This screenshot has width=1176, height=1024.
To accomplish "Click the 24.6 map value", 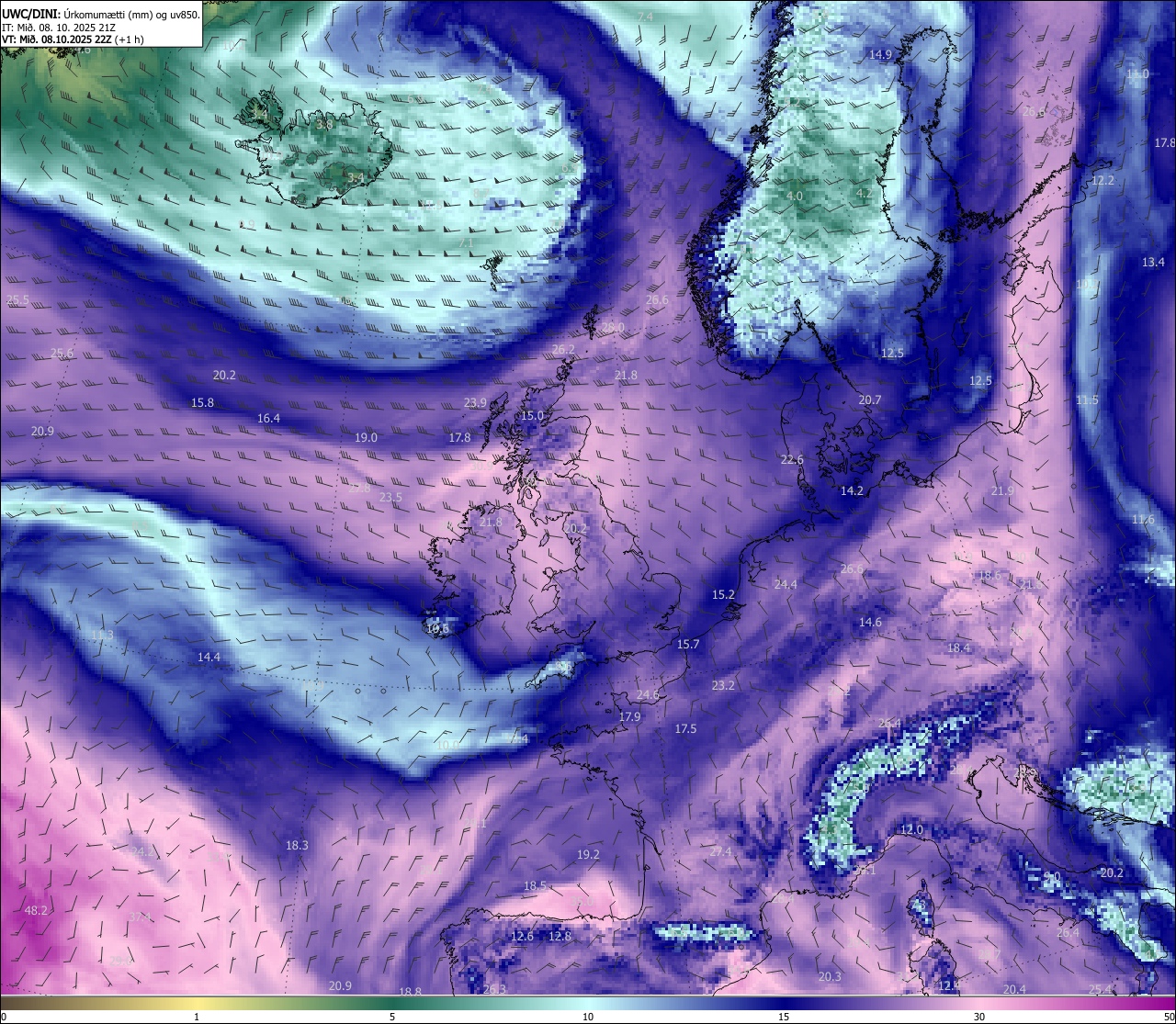I will [x=648, y=695].
